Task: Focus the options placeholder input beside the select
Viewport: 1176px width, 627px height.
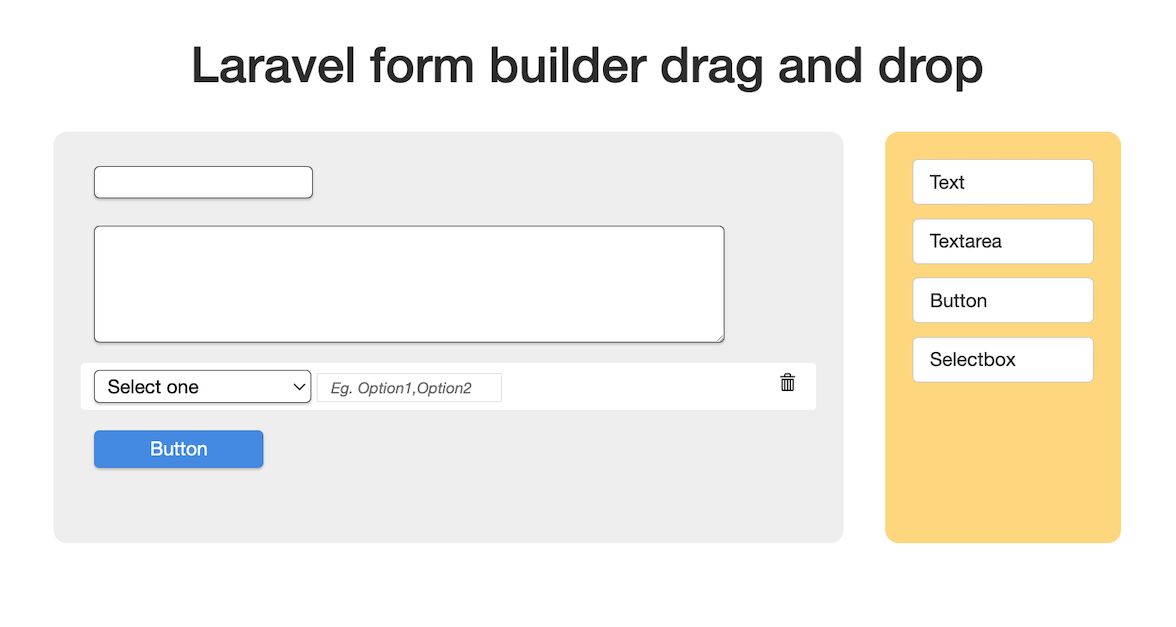Action: click(x=409, y=387)
